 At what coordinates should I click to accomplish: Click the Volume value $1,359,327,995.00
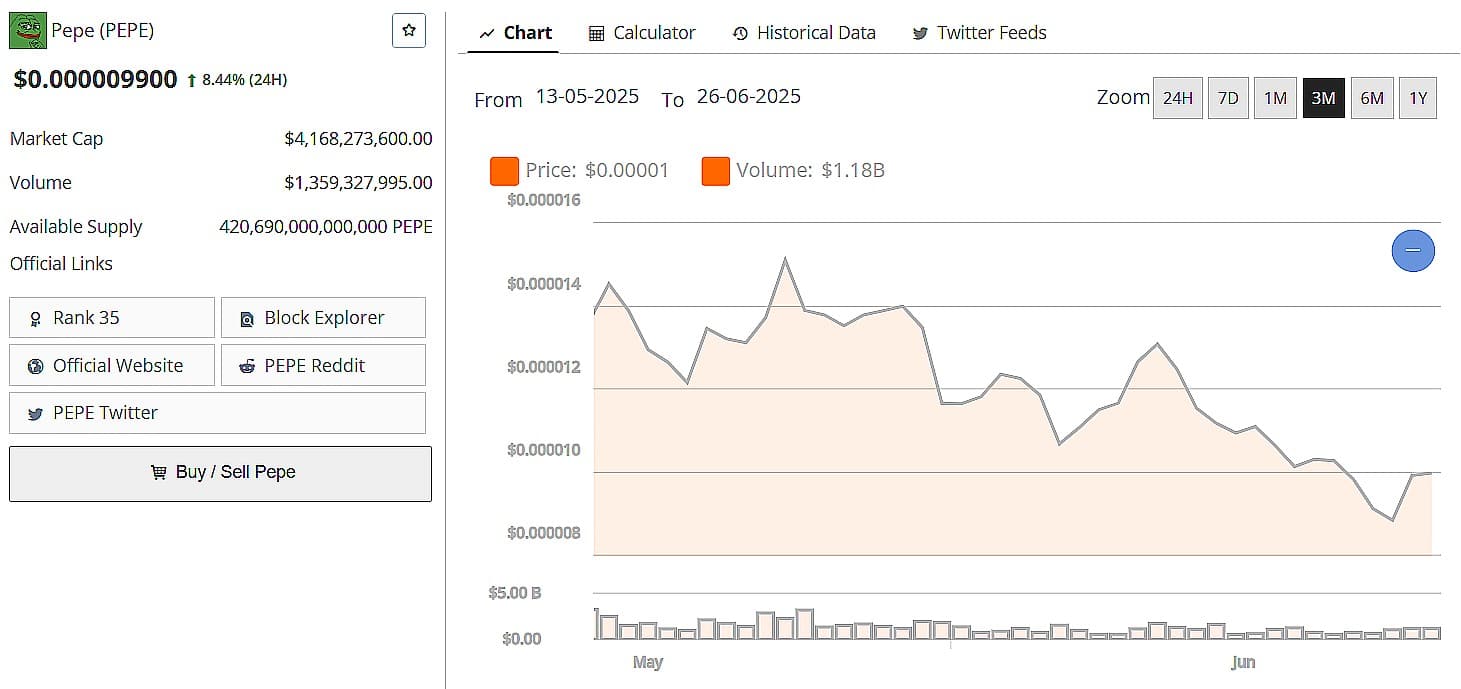(358, 183)
